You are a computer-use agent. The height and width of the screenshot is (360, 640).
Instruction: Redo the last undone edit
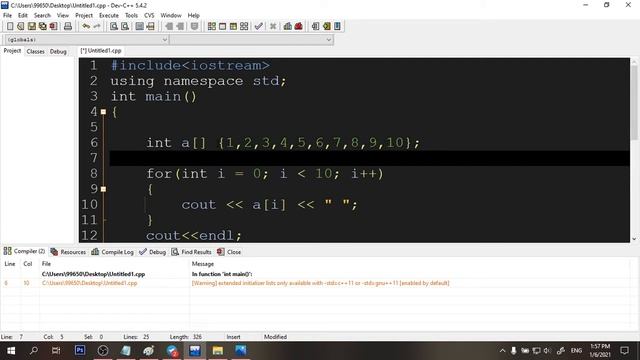pos(97,27)
